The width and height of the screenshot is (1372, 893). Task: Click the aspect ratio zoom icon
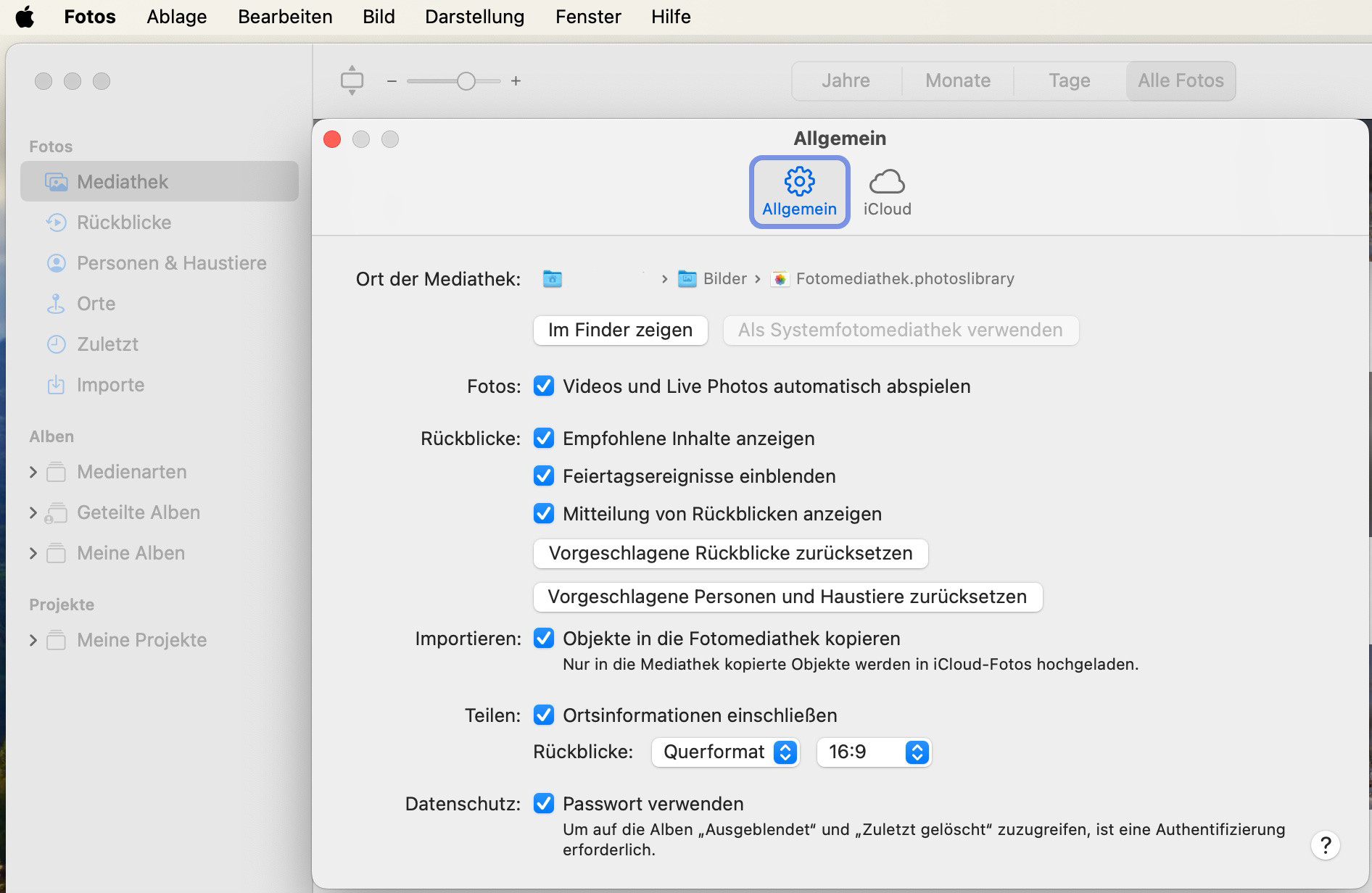click(352, 80)
